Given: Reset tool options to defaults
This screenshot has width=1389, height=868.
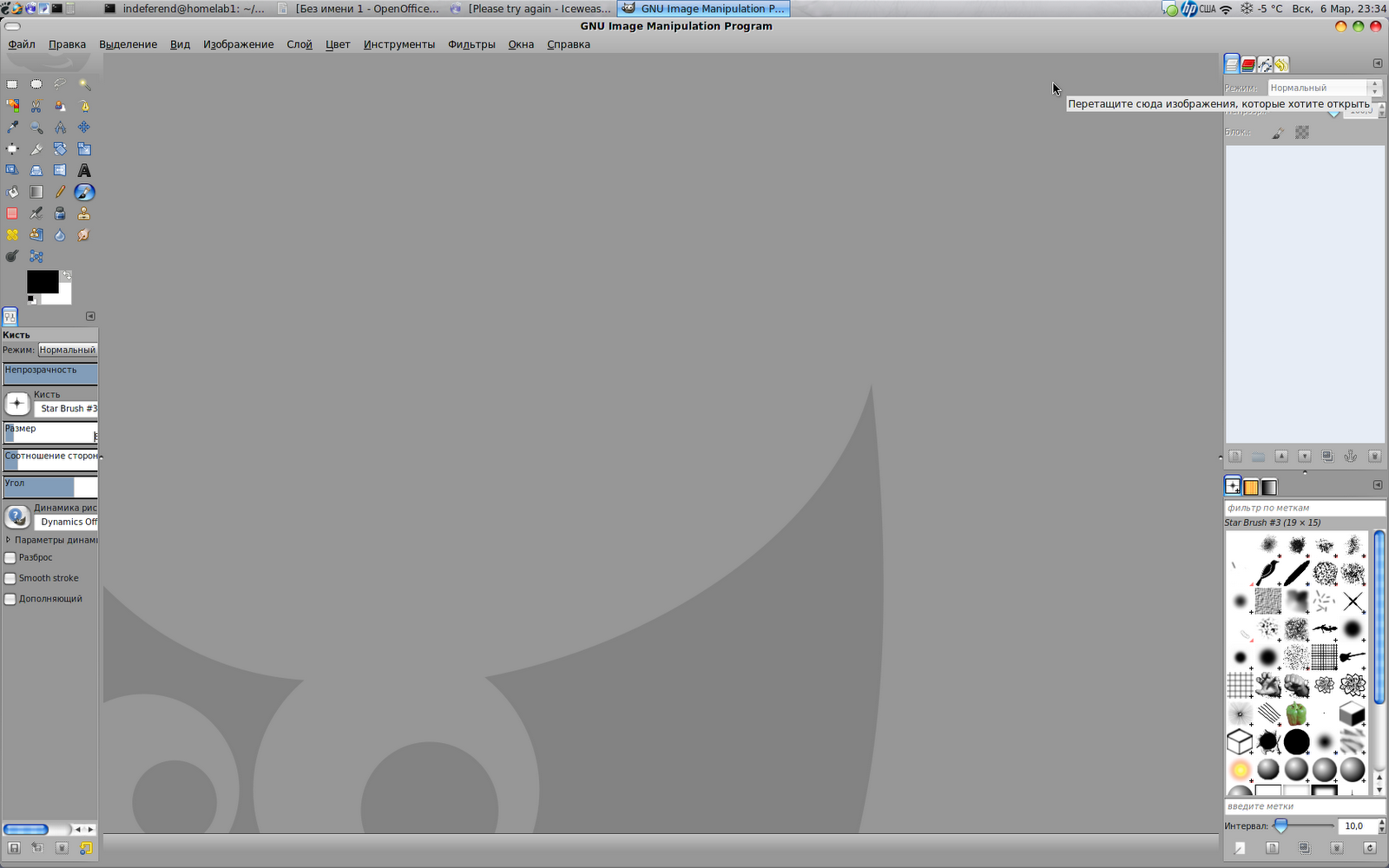Looking at the screenshot, I should pos(86,848).
